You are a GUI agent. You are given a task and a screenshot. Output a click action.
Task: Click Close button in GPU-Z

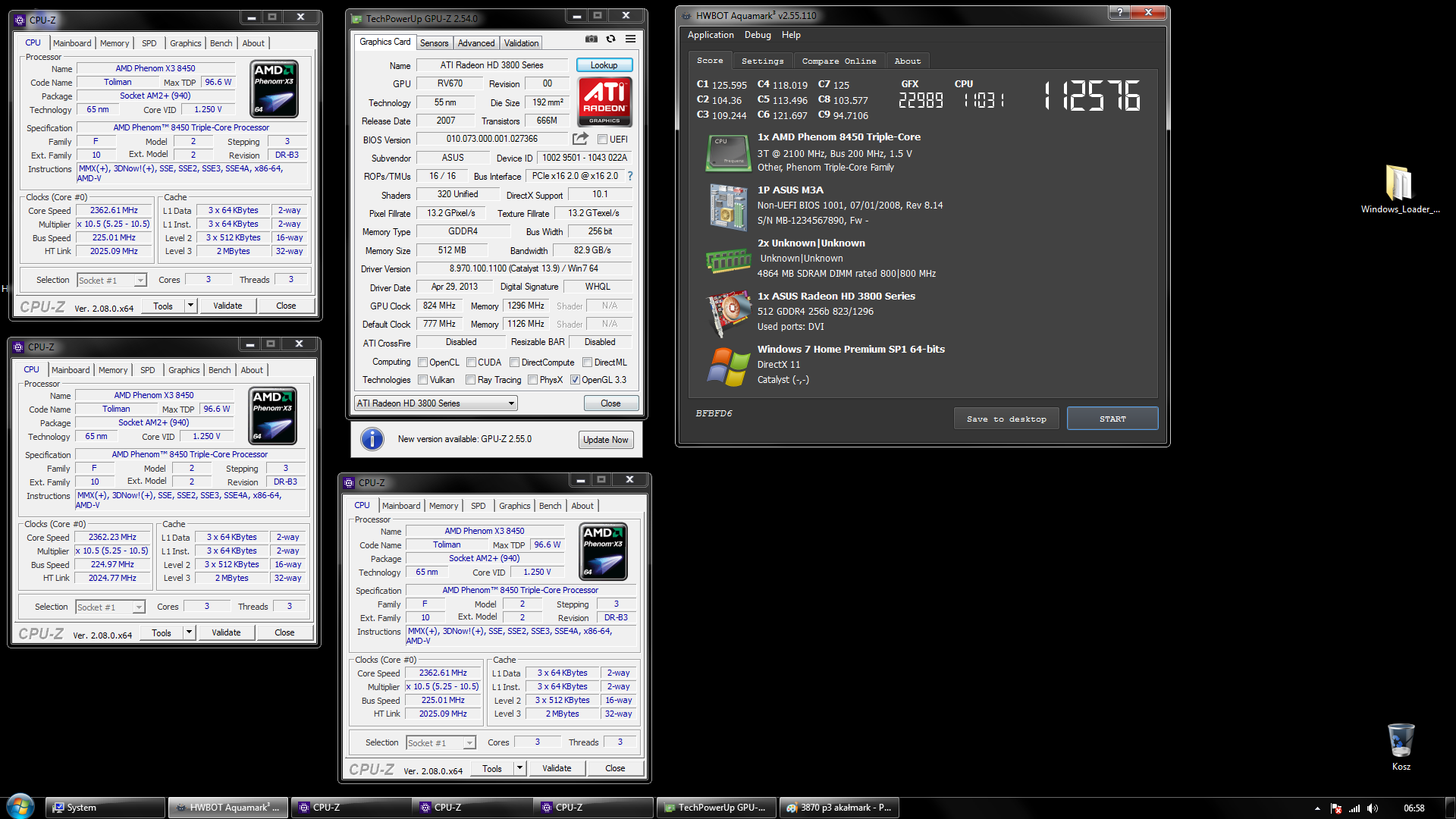[x=610, y=403]
